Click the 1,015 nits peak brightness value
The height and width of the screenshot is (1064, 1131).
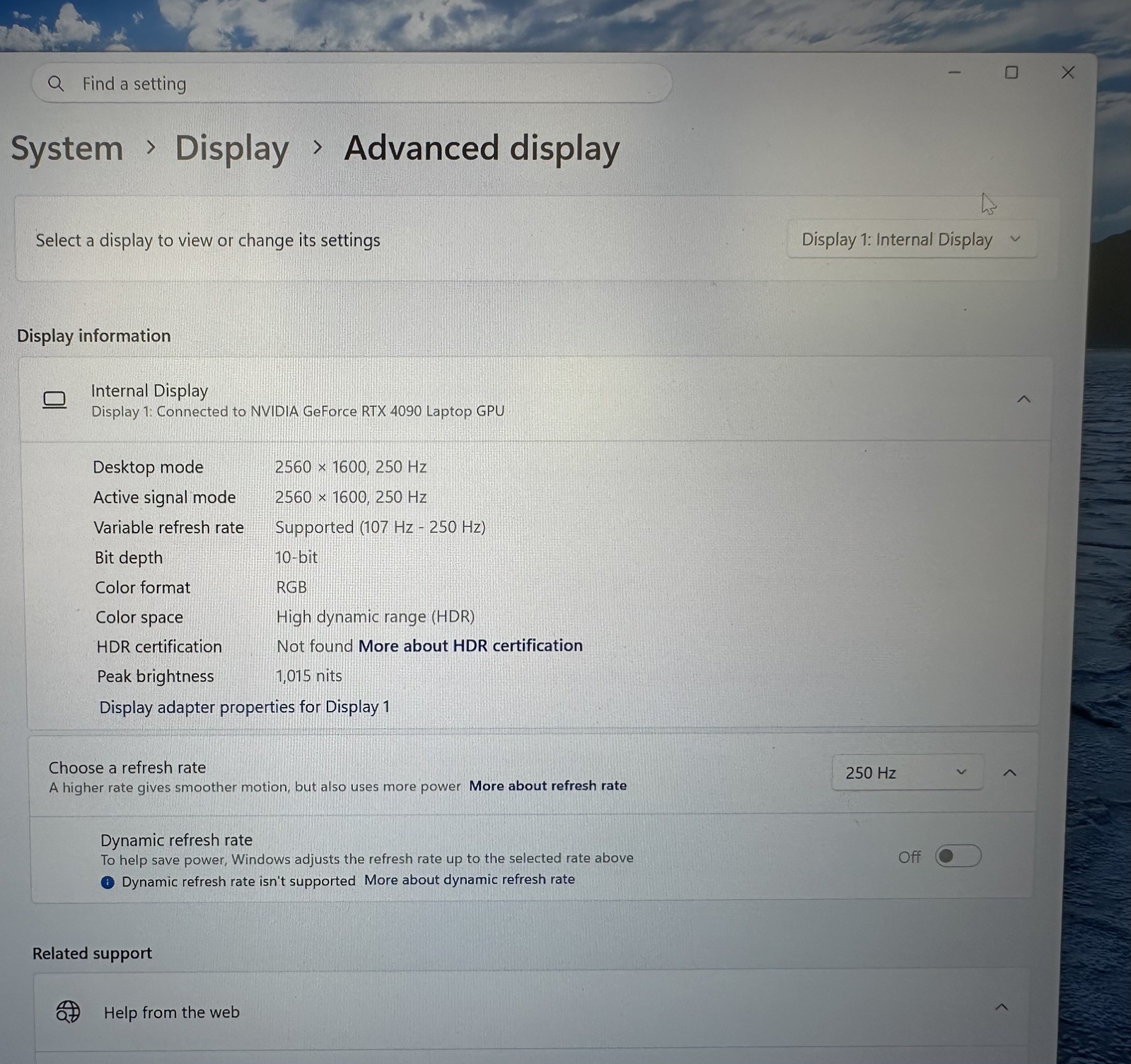(x=309, y=676)
